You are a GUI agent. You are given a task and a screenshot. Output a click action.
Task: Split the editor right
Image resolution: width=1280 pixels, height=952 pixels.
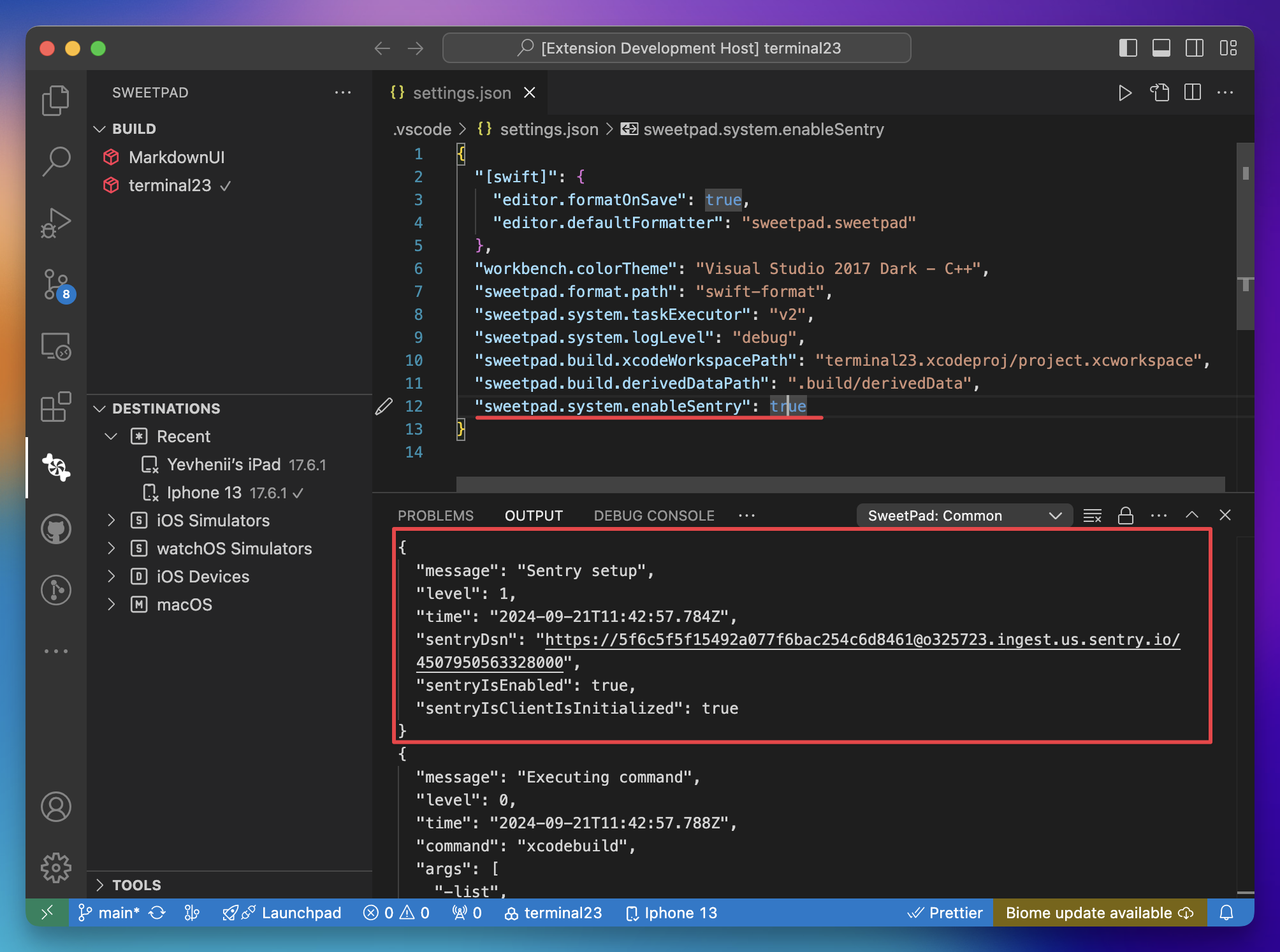pos(1193,93)
